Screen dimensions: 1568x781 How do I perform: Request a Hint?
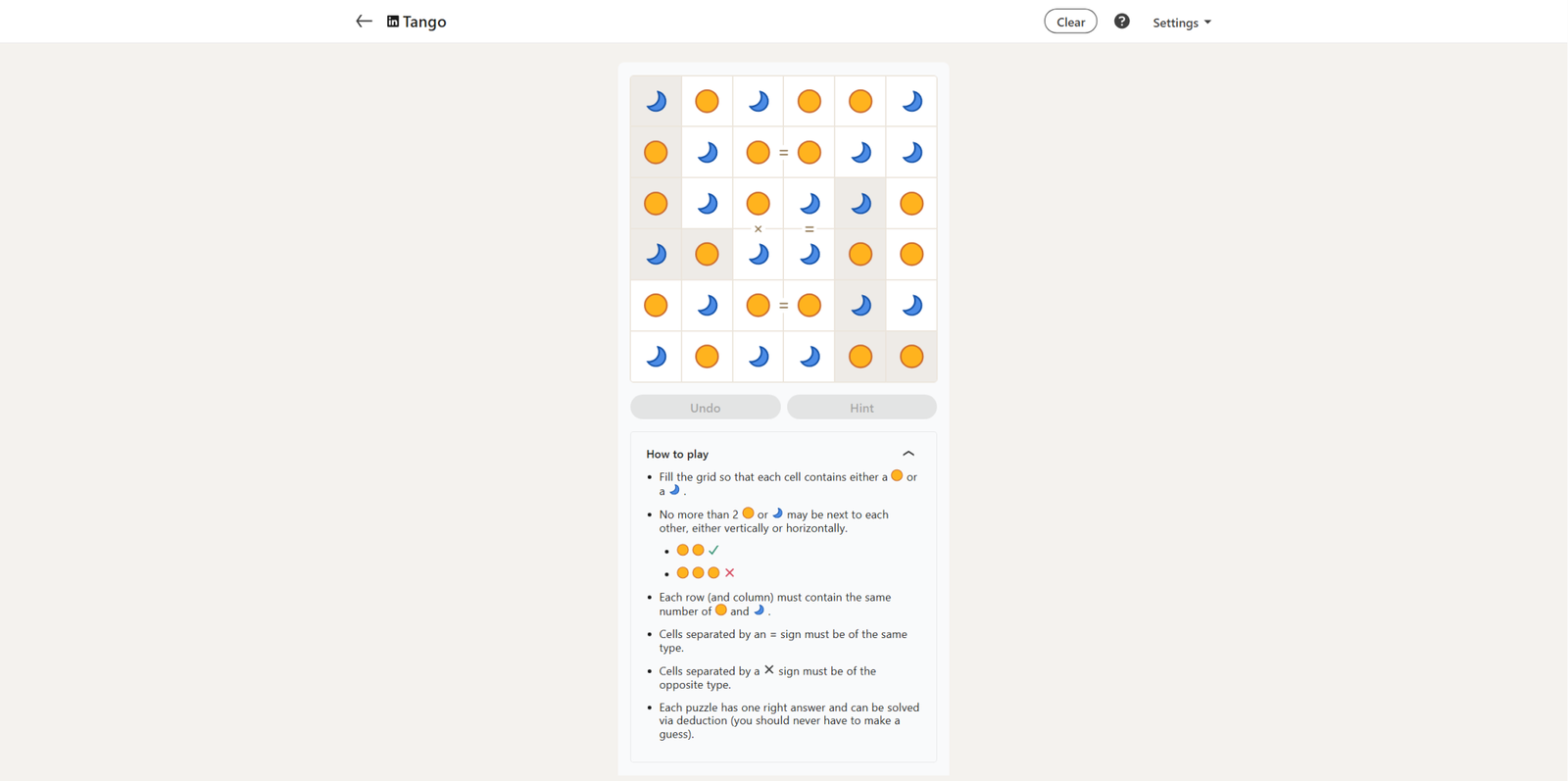tap(861, 408)
